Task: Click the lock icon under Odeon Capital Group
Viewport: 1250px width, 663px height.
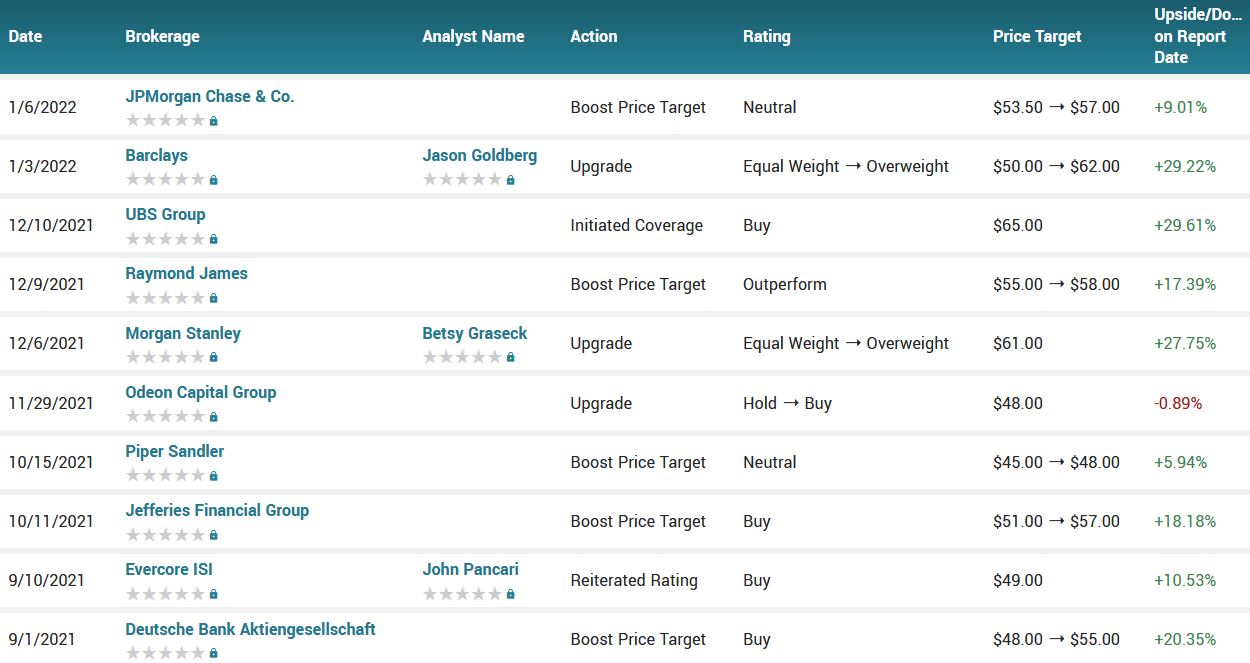Action: tap(214, 417)
